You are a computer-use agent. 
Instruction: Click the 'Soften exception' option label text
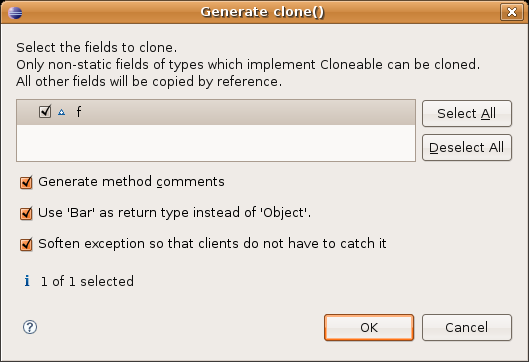[212, 243]
